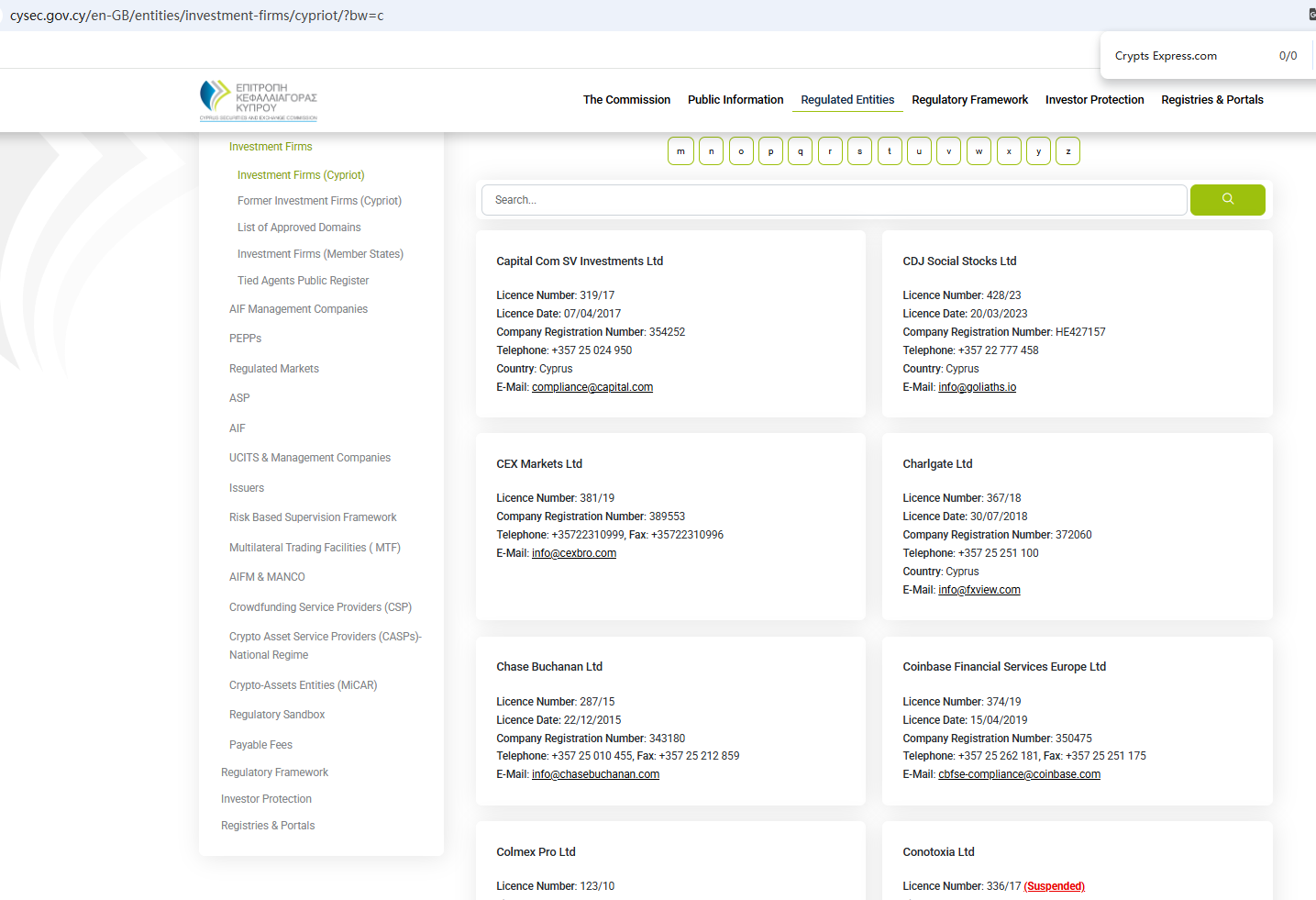Expand Regulatory Framework in sidebar
Screen dimensions: 1316x900
pyautogui.click(x=274, y=772)
